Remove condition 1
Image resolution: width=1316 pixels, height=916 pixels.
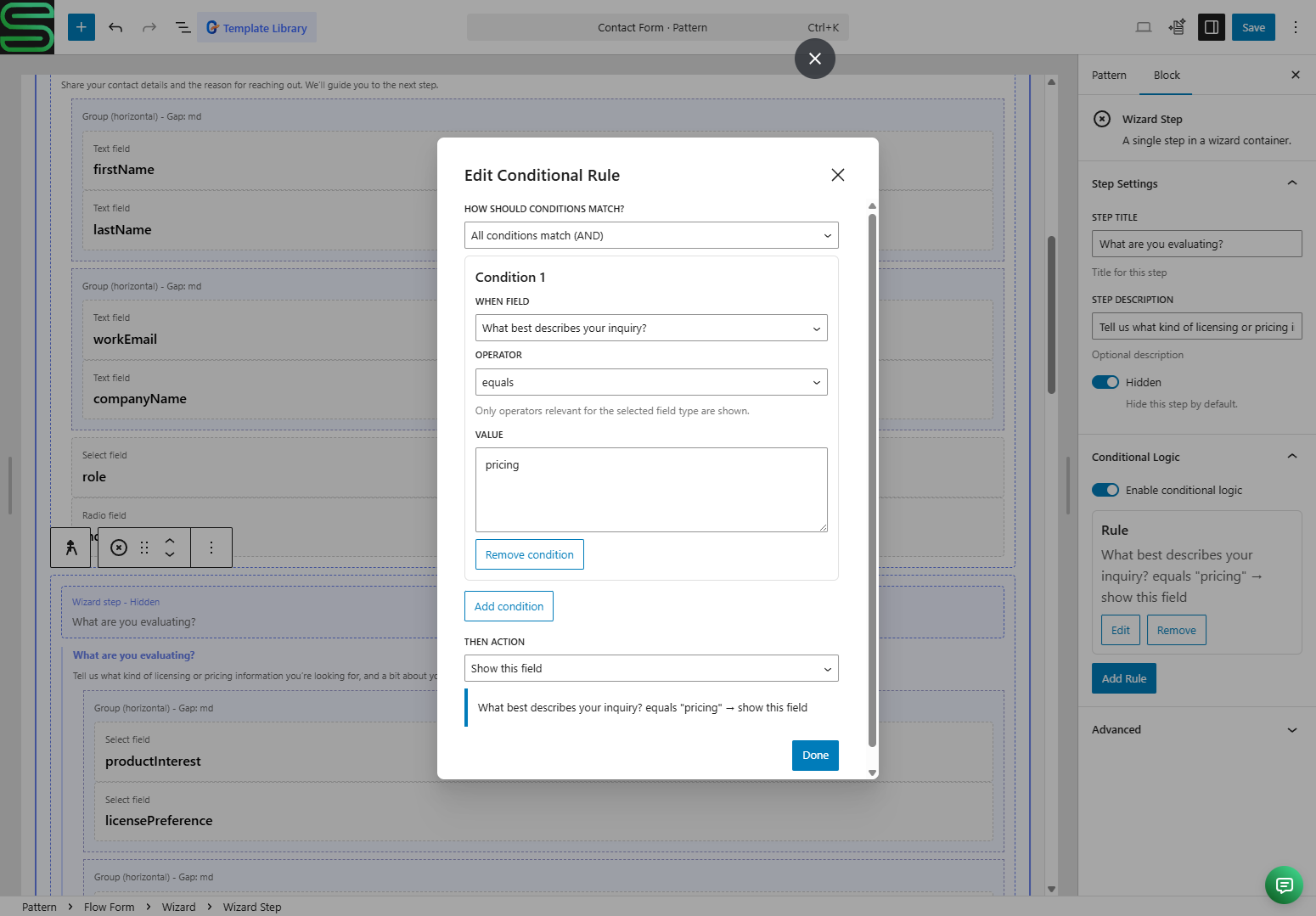(530, 554)
